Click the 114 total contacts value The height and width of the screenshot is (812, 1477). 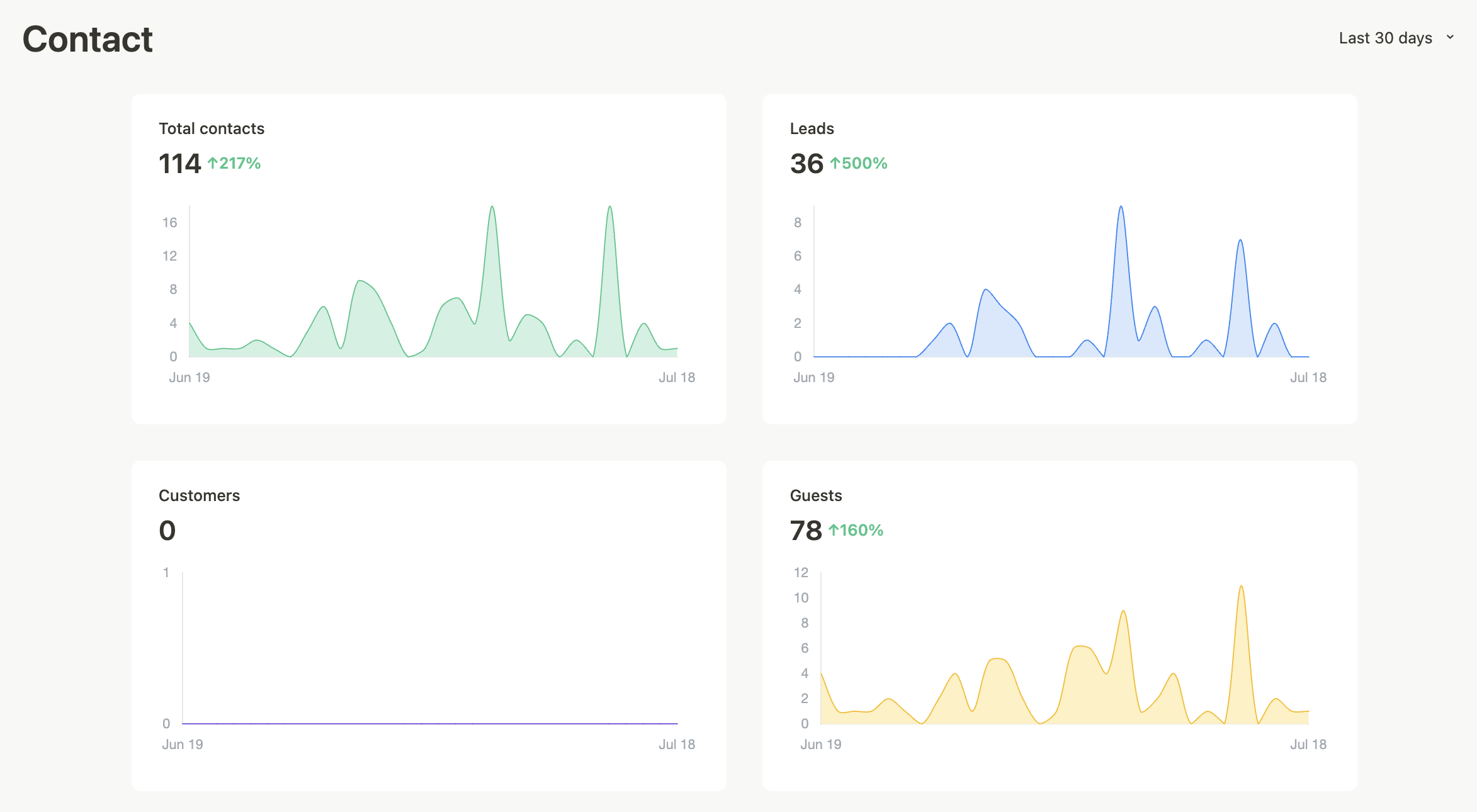[179, 164]
